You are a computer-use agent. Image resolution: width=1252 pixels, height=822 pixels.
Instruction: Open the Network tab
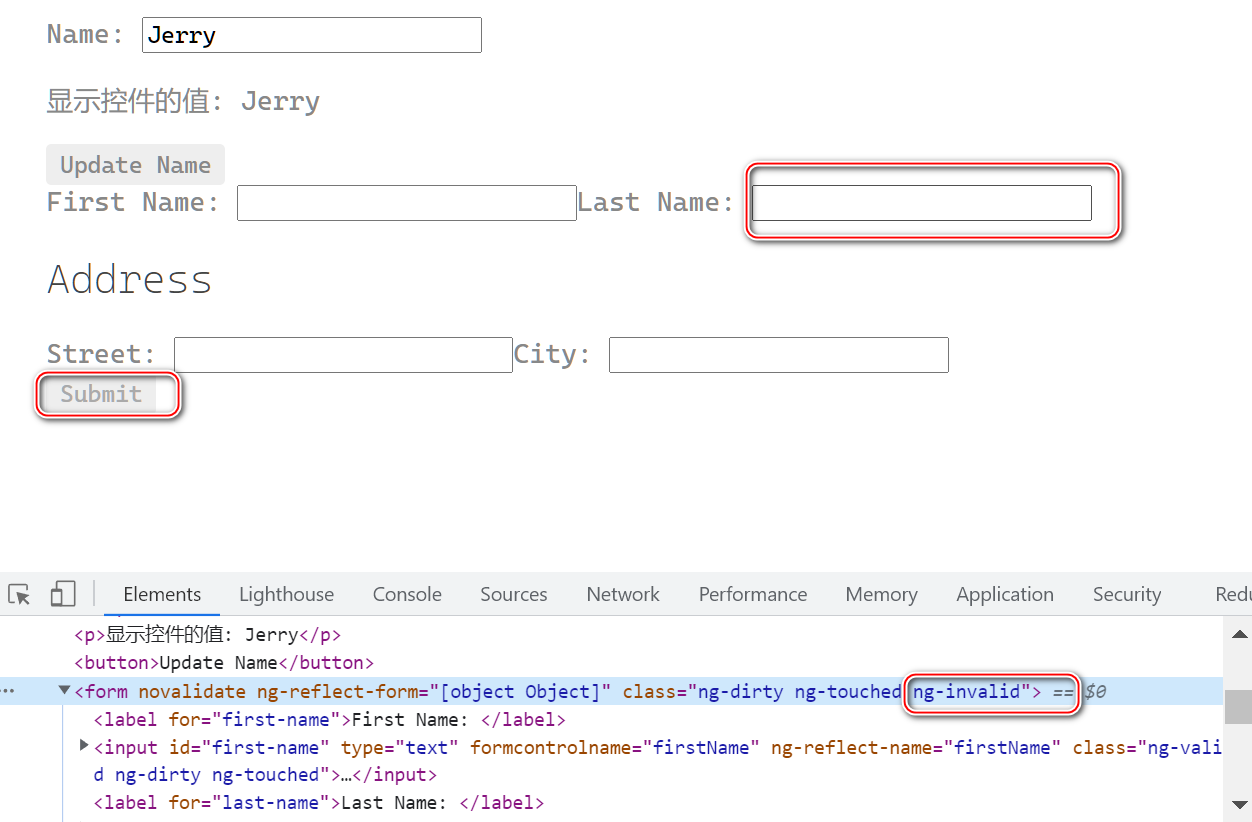click(623, 594)
